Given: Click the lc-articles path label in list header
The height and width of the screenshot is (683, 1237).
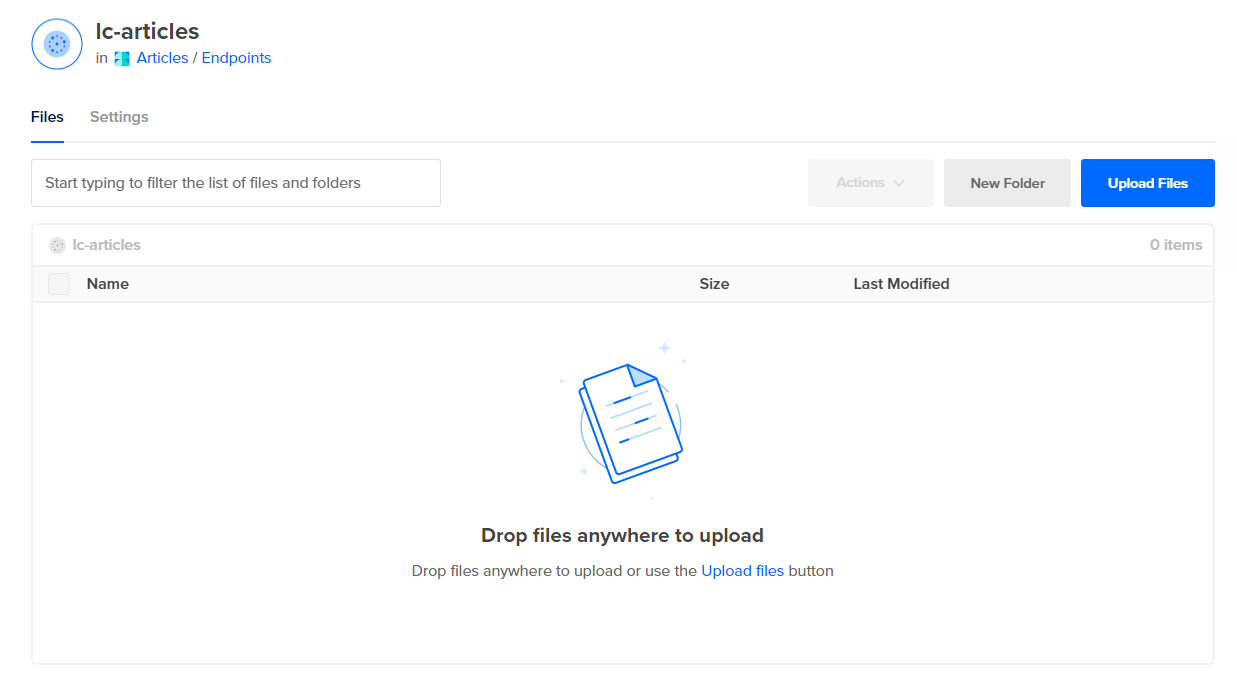Looking at the screenshot, I should pos(106,245).
